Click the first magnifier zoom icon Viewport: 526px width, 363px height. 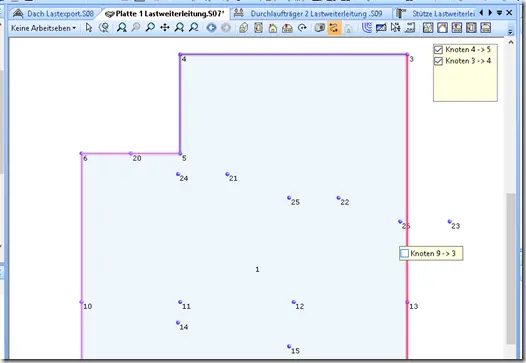122,28
